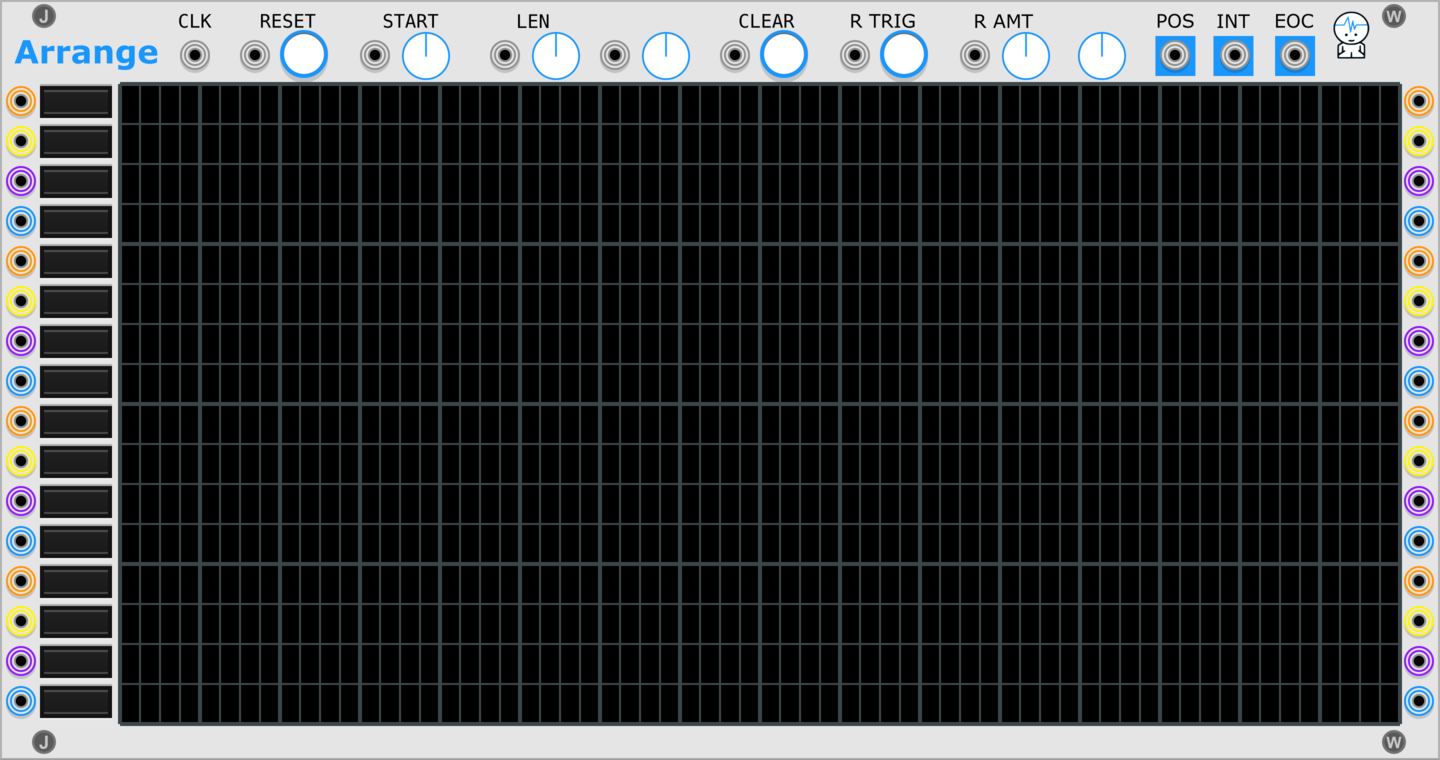Click the POS output jack

(1175, 55)
